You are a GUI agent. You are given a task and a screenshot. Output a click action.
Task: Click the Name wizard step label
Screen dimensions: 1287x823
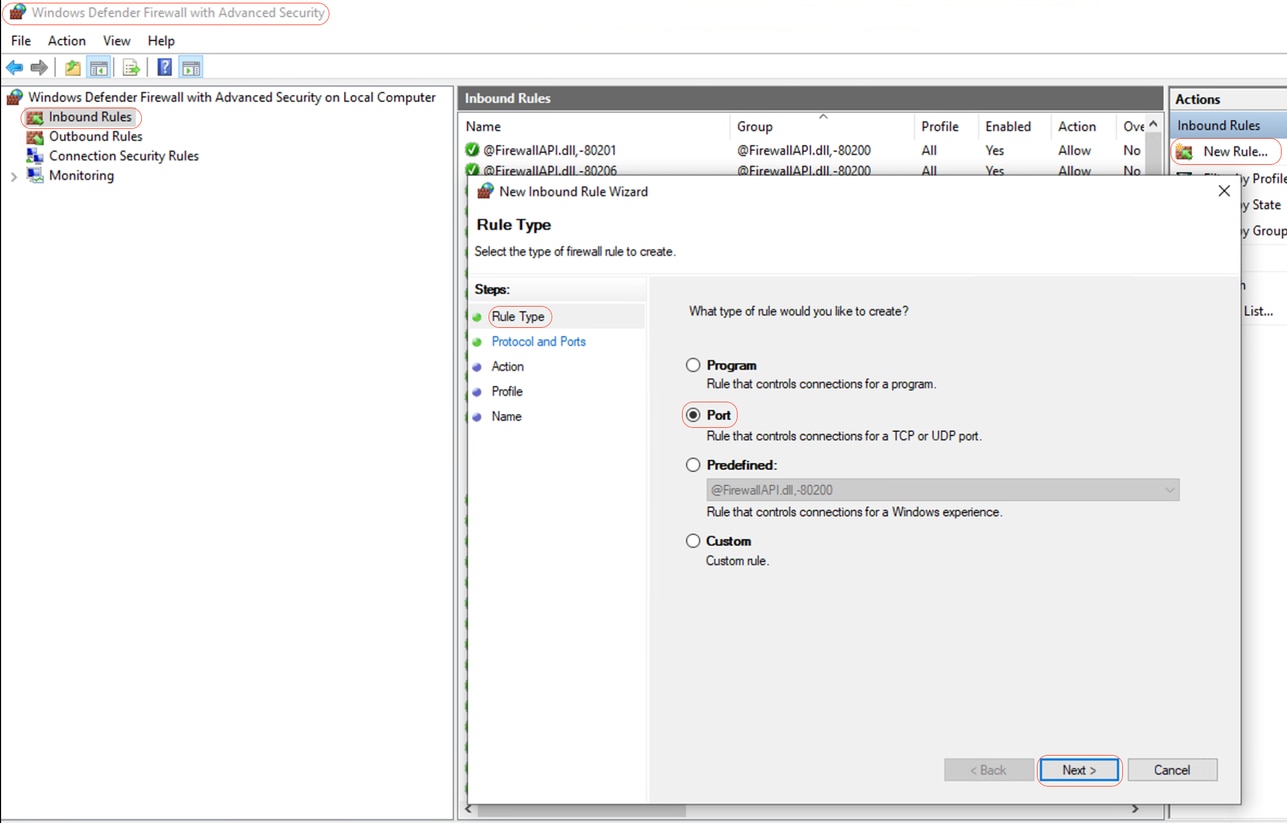pos(506,417)
